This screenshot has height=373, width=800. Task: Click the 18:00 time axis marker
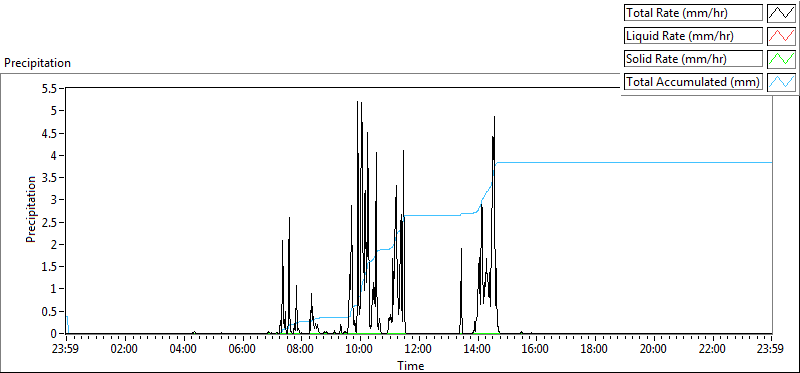pyautogui.click(x=595, y=350)
